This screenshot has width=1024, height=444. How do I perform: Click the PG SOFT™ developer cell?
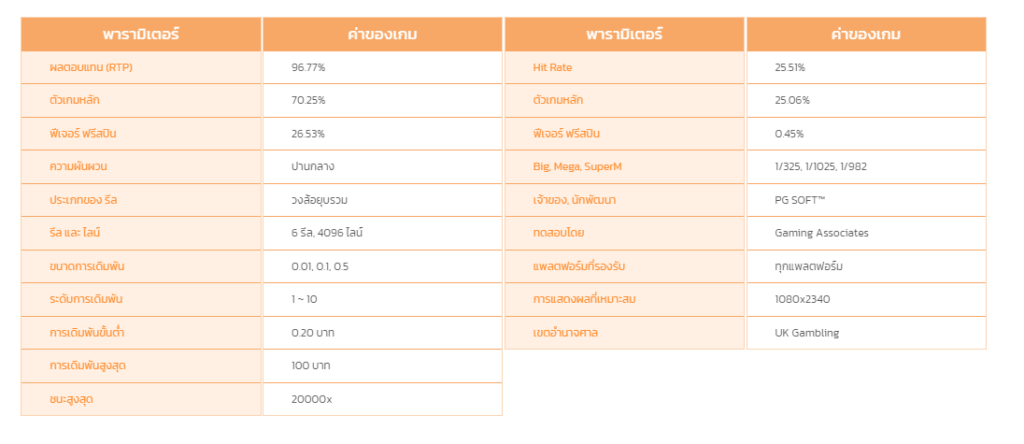point(866,200)
